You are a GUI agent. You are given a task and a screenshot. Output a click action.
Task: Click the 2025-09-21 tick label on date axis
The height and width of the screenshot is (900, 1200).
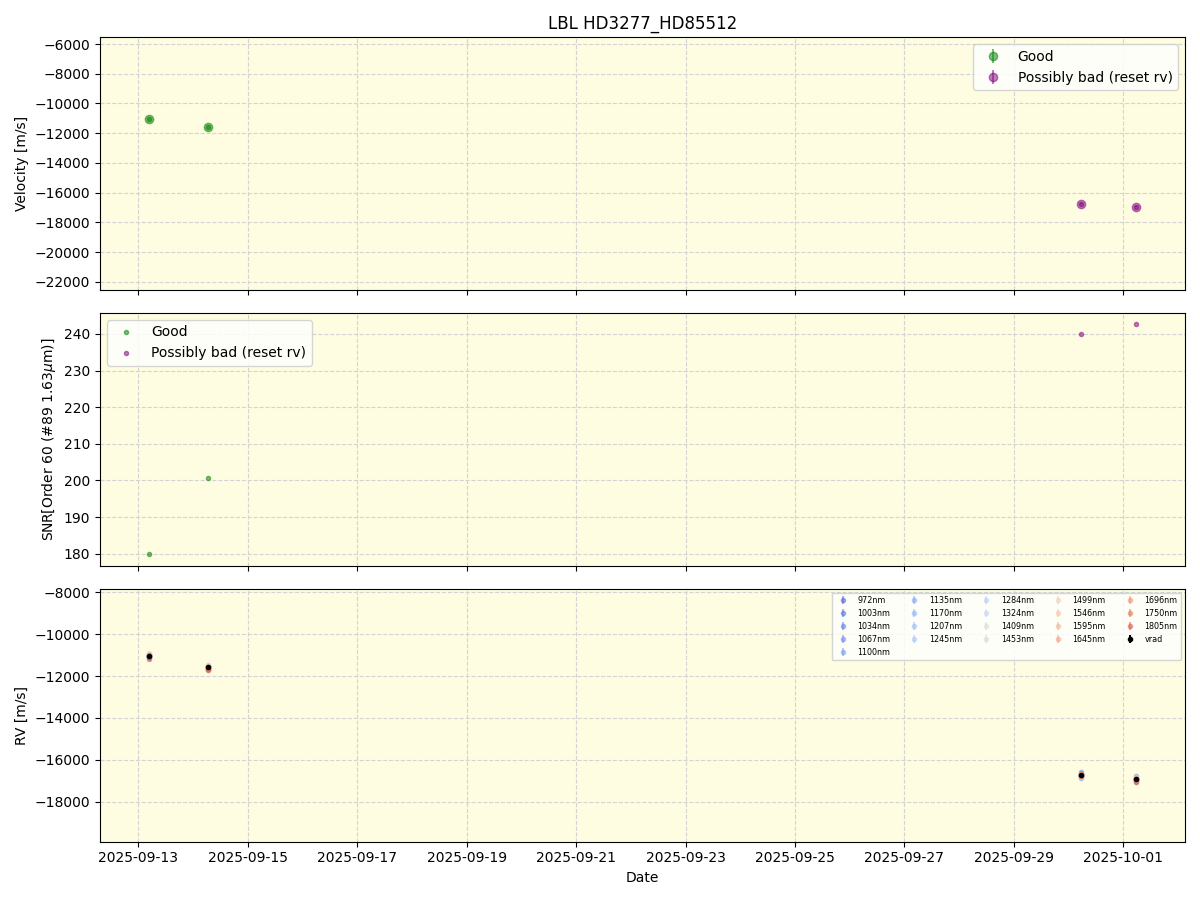[x=576, y=857]
